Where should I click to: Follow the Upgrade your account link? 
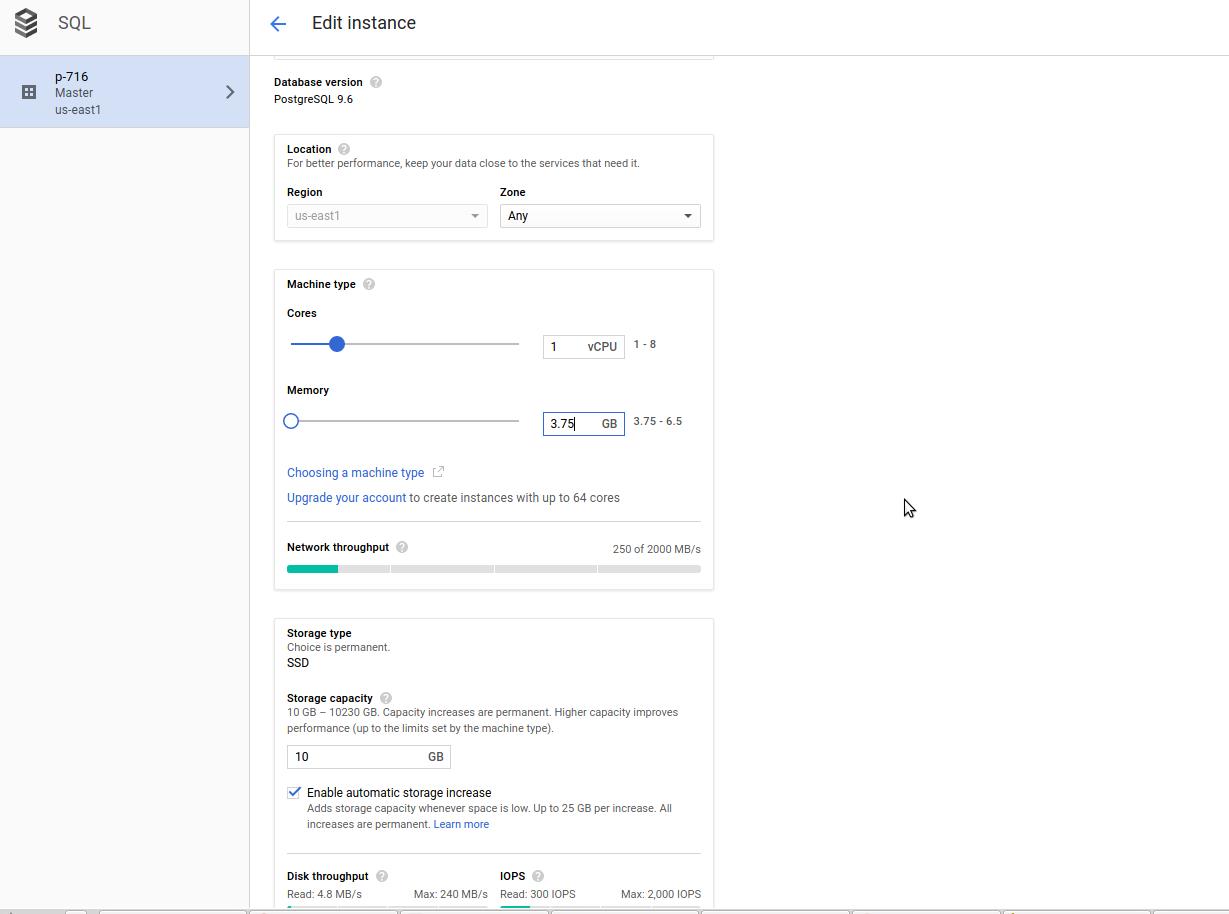click(x=346, y=498)
